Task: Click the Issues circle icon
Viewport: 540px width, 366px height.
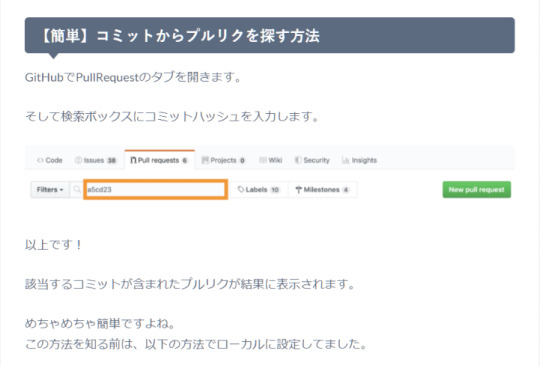Action: (78, 160)
